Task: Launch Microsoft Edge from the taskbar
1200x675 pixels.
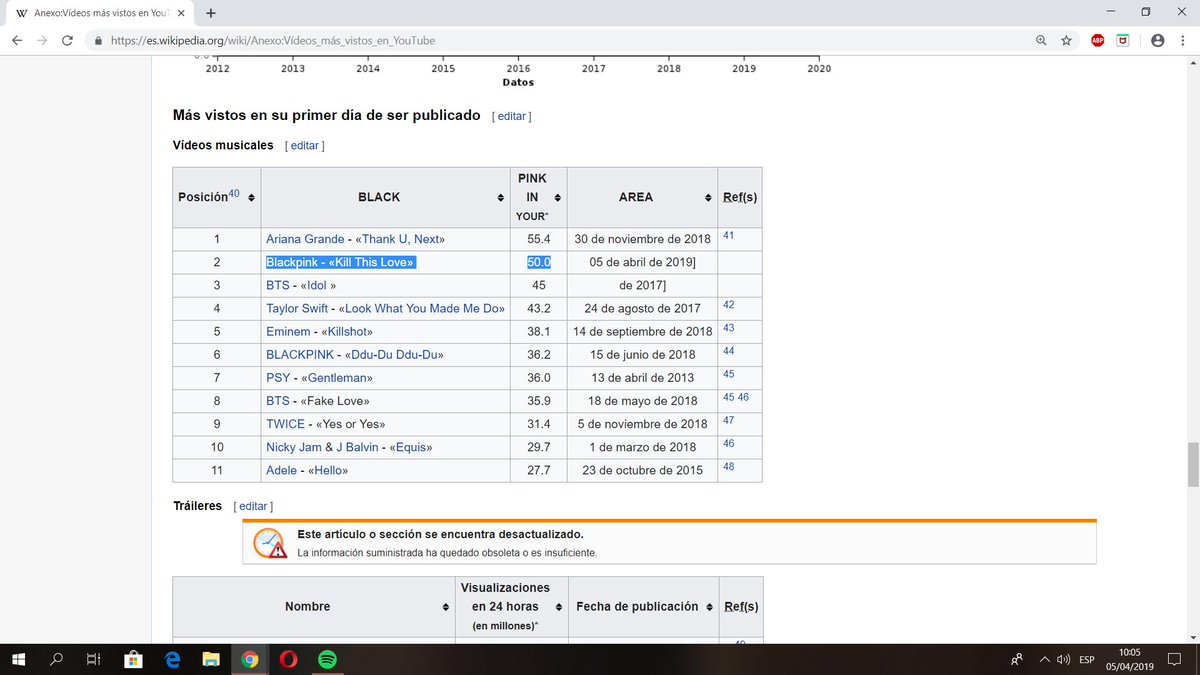Action: (x=172, y=659)
